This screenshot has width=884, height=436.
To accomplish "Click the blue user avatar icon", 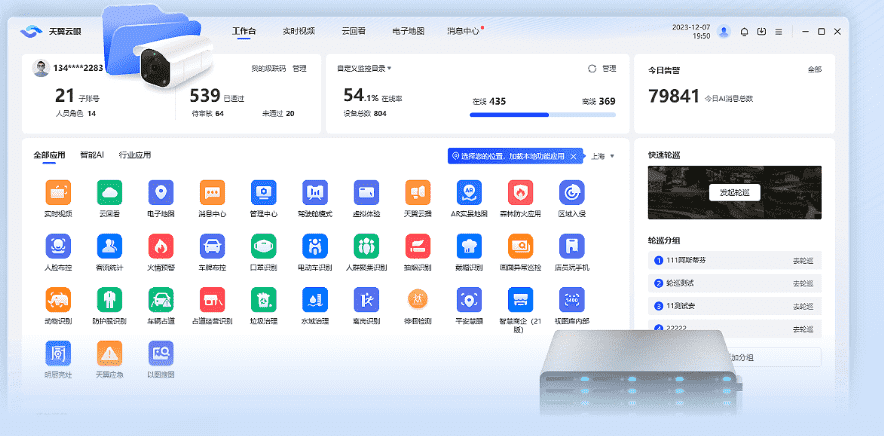I will (724, 32).
